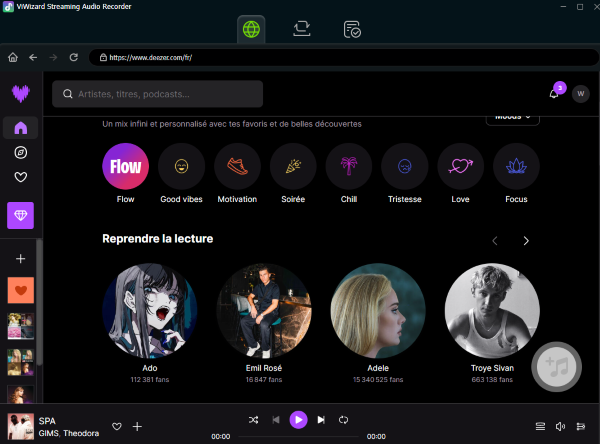
Task: Navigate forward with the forward arrow
Action: coord(53,57)
